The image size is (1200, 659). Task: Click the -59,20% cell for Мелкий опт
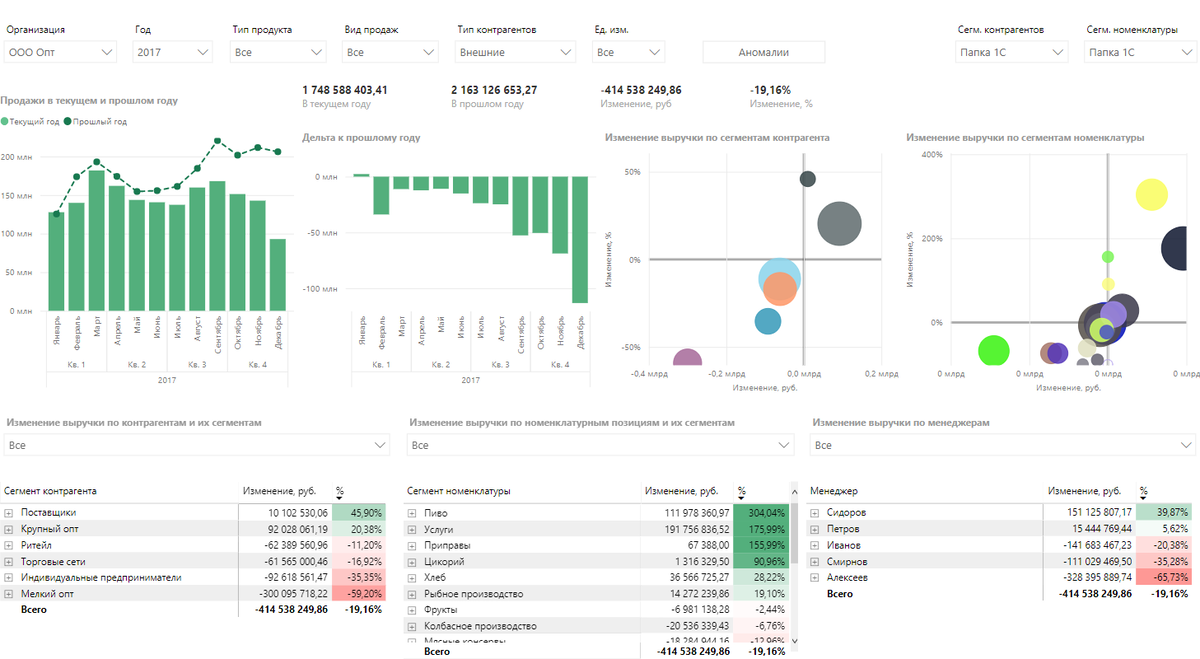(357, 593)
